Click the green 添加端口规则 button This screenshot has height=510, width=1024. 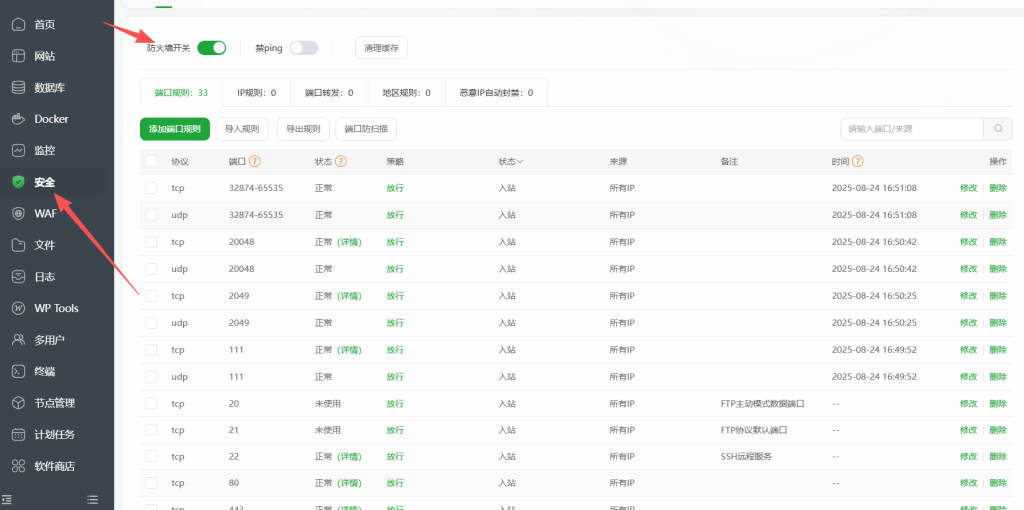175,129
